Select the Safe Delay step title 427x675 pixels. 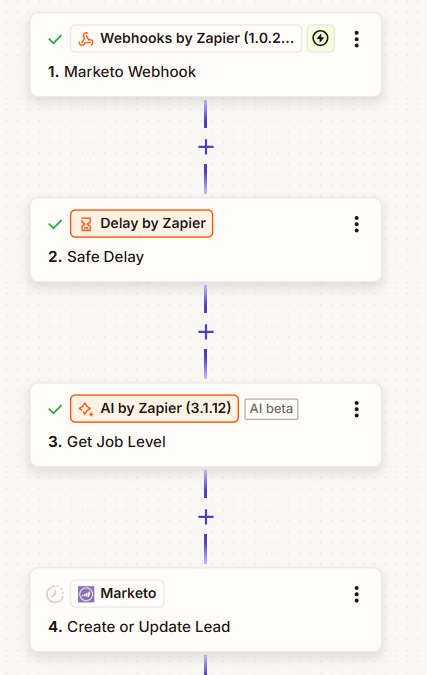tap(96, 257)
